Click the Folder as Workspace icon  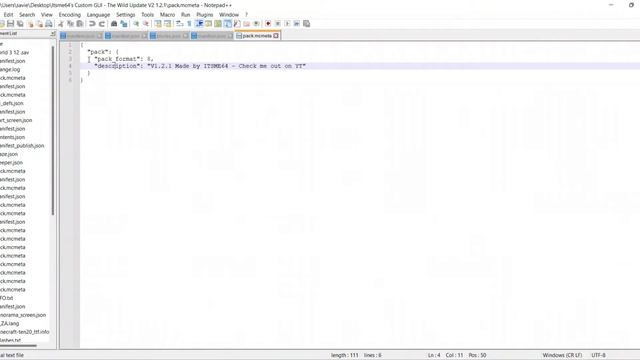point(247,24)
